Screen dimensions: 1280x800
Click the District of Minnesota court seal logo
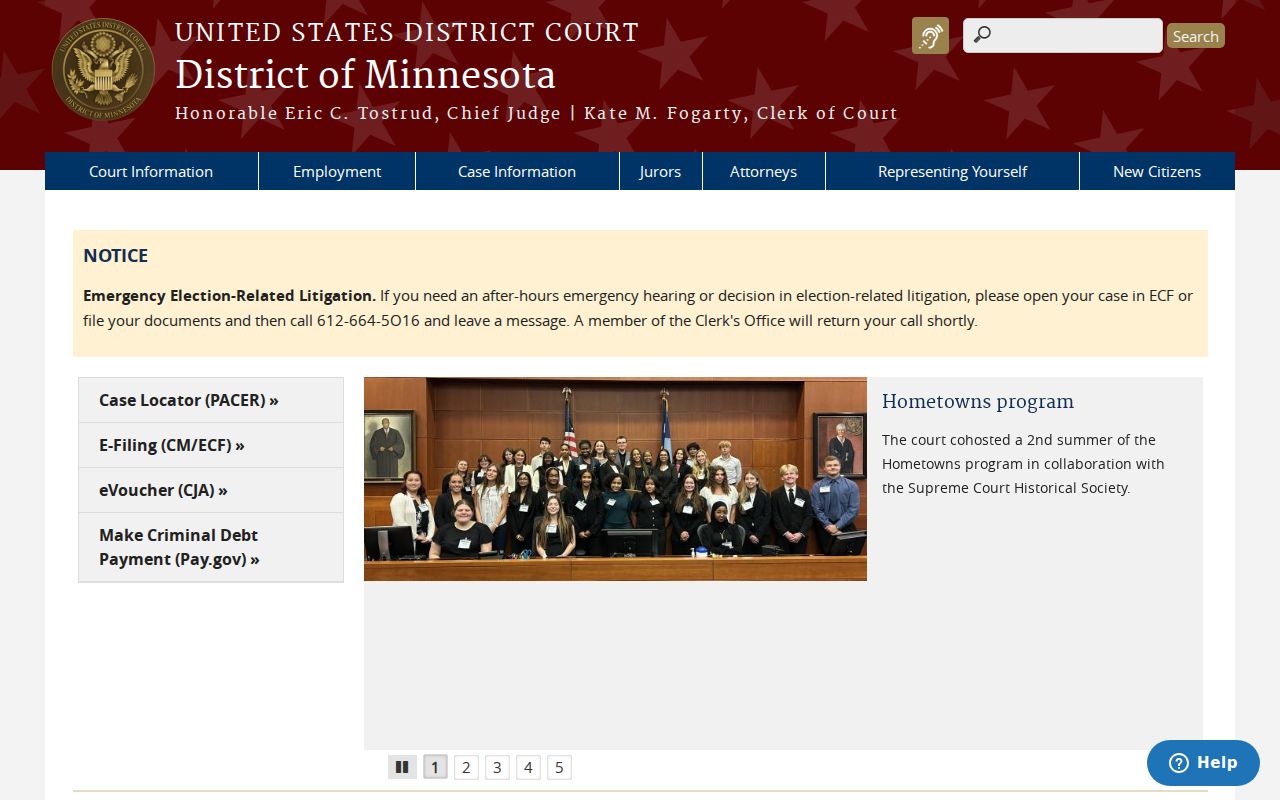103,69
